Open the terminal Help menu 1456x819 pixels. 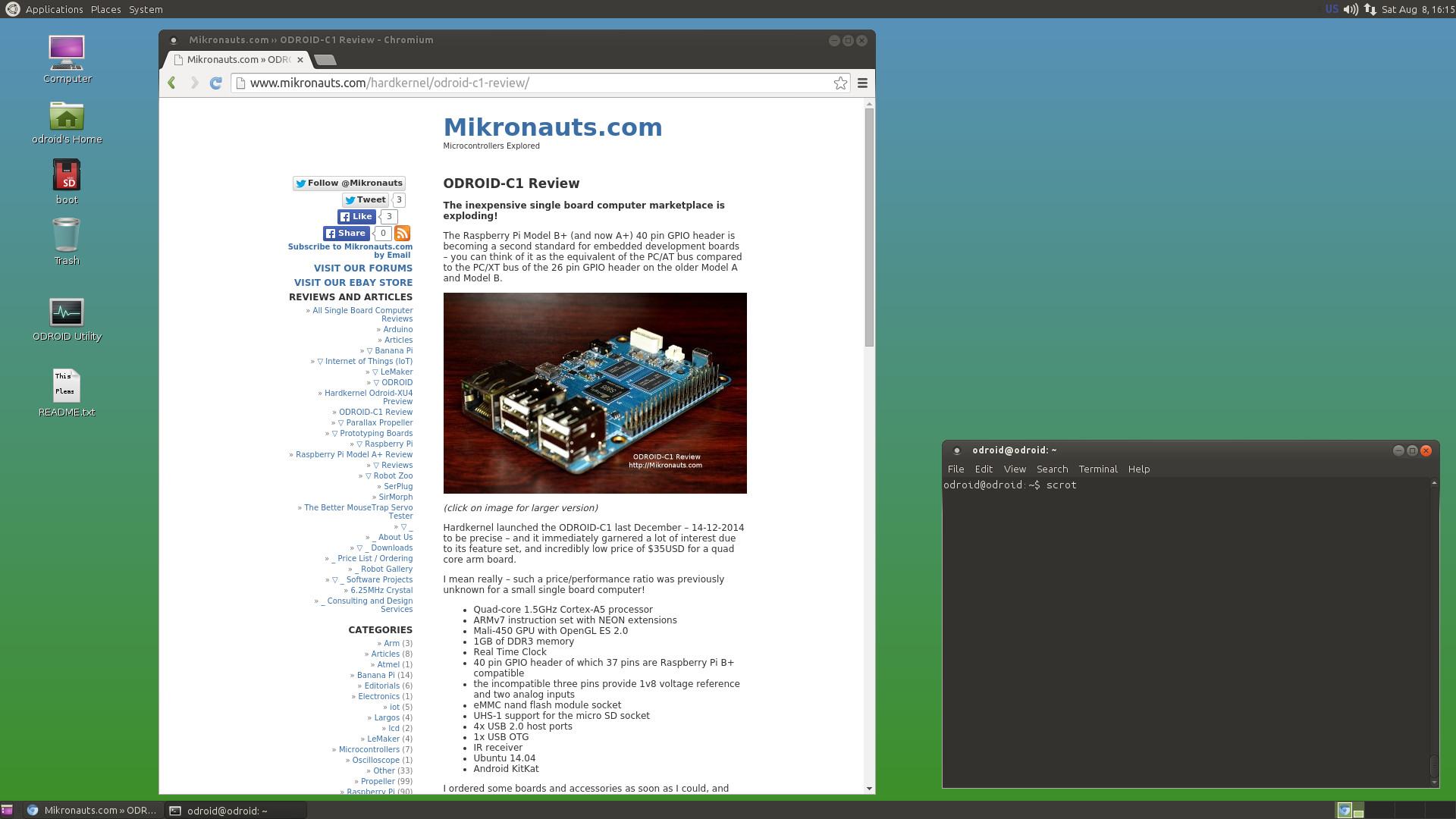point(1138,469)
